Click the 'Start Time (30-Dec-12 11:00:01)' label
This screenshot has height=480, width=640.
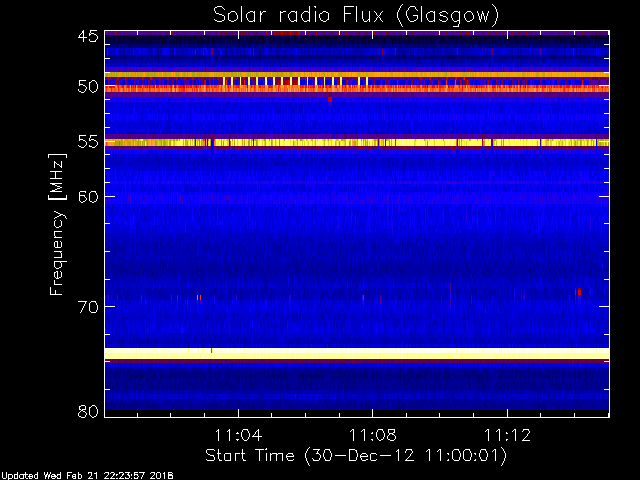click(x=356, y=456)
